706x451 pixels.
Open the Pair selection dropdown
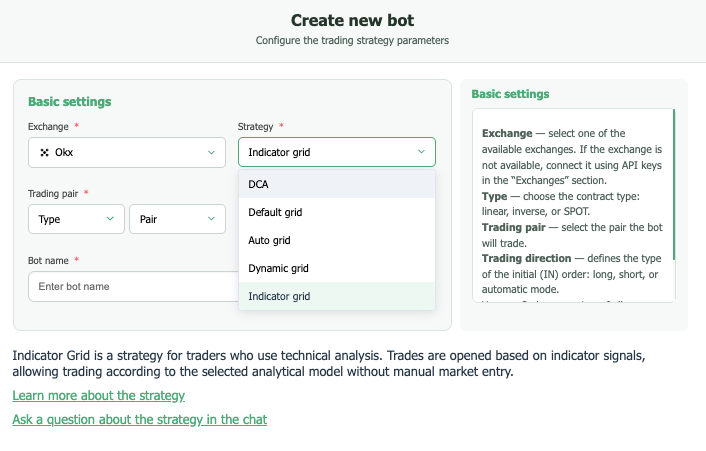[x=176, y=219]
